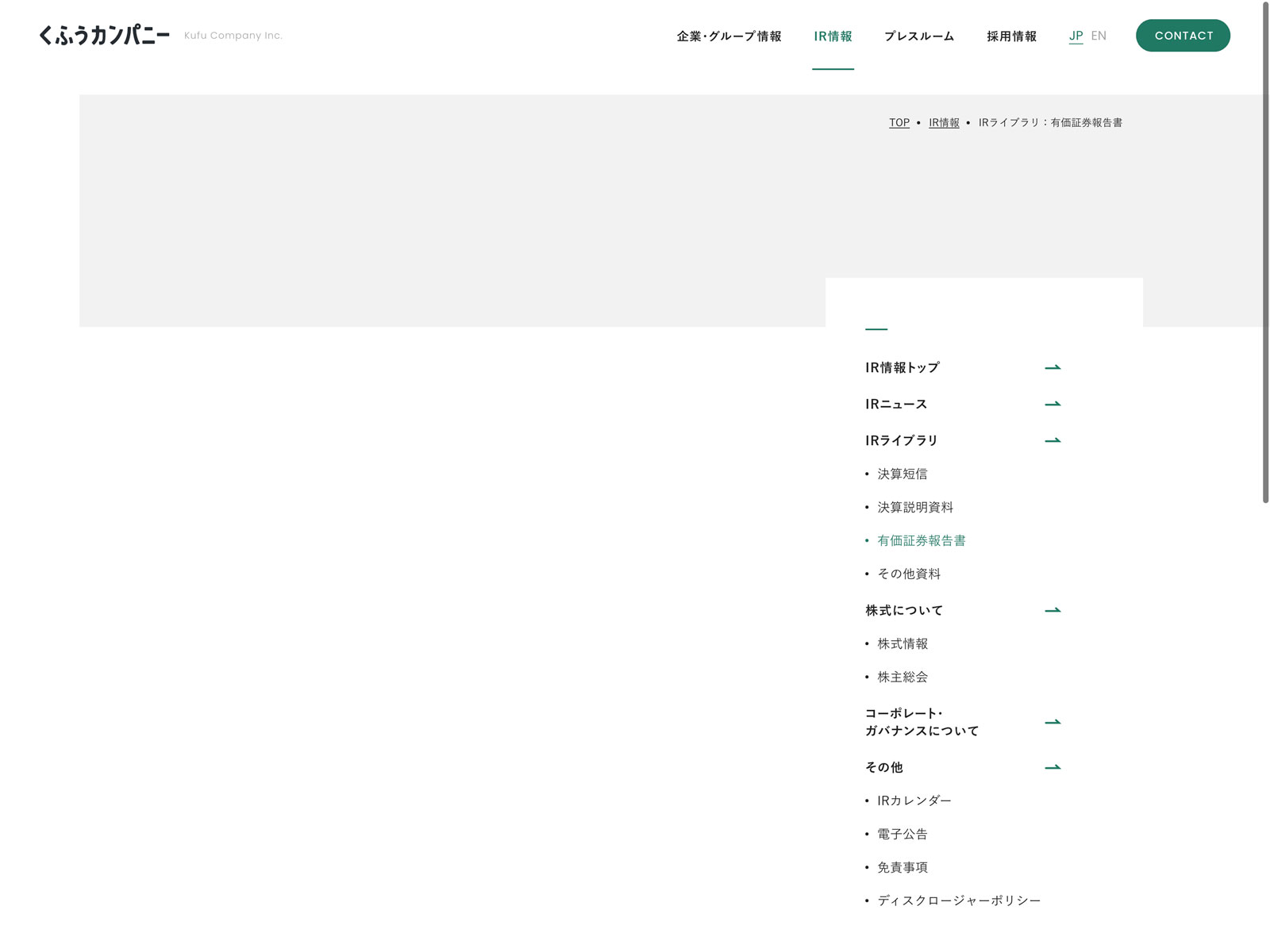1270x952 pixels.
Task: Click arrow icon beside その他
Action: pos(1053,767)
